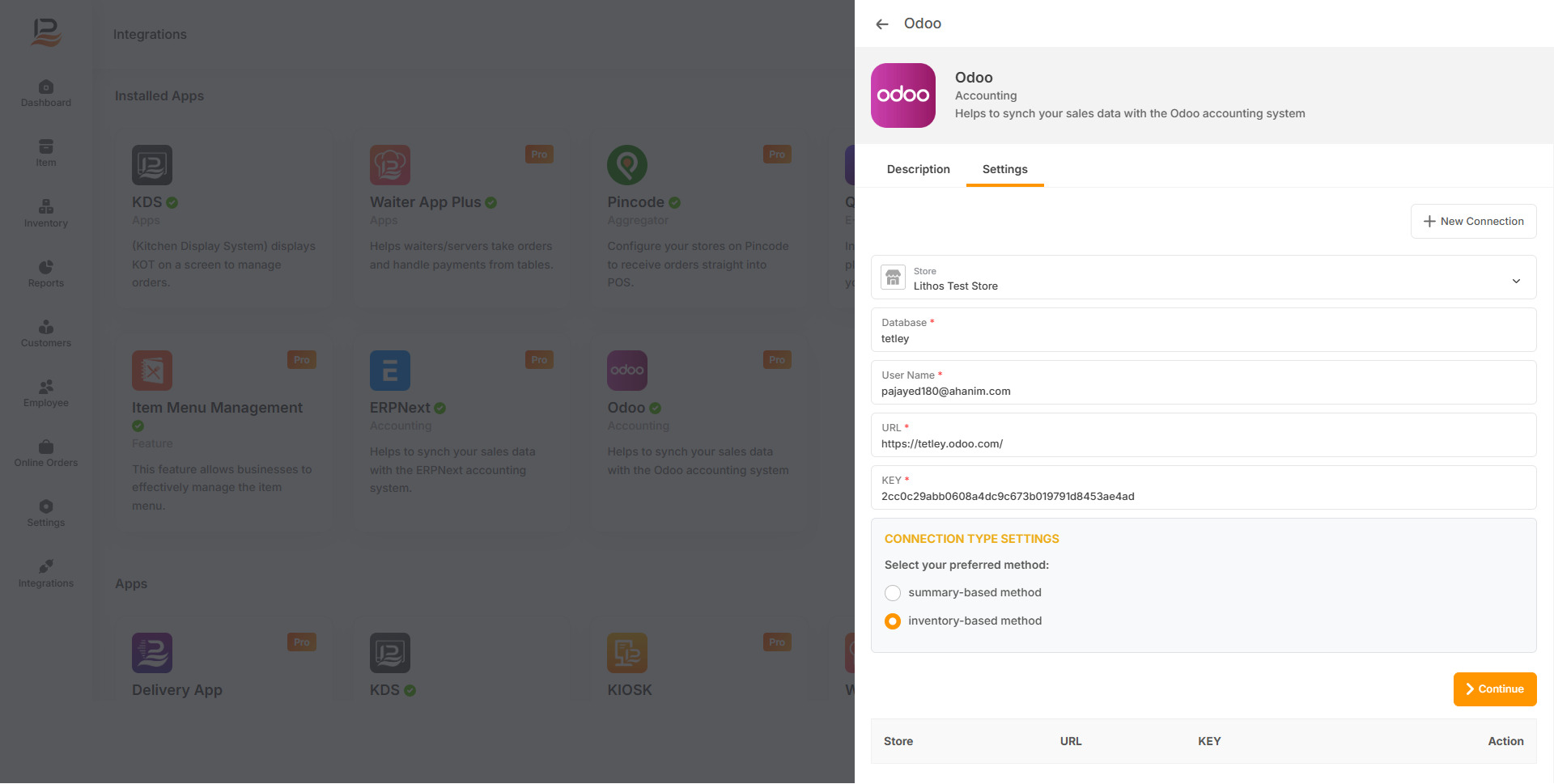The image size is (1554, 784).
Task: Click the ERPNext card title
Action: [x=400, y=408]
